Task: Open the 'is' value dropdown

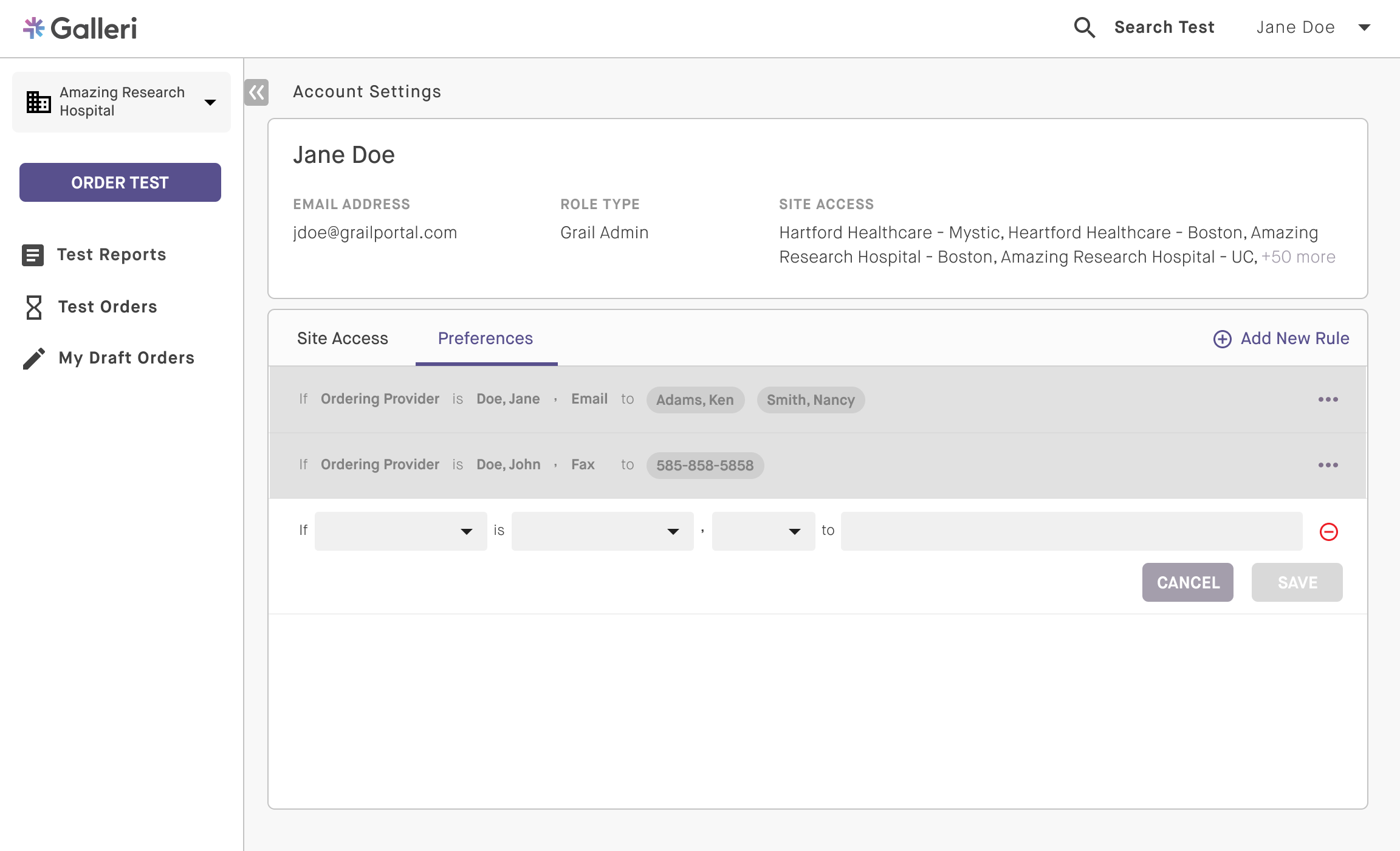Action: tap(602, 531)
